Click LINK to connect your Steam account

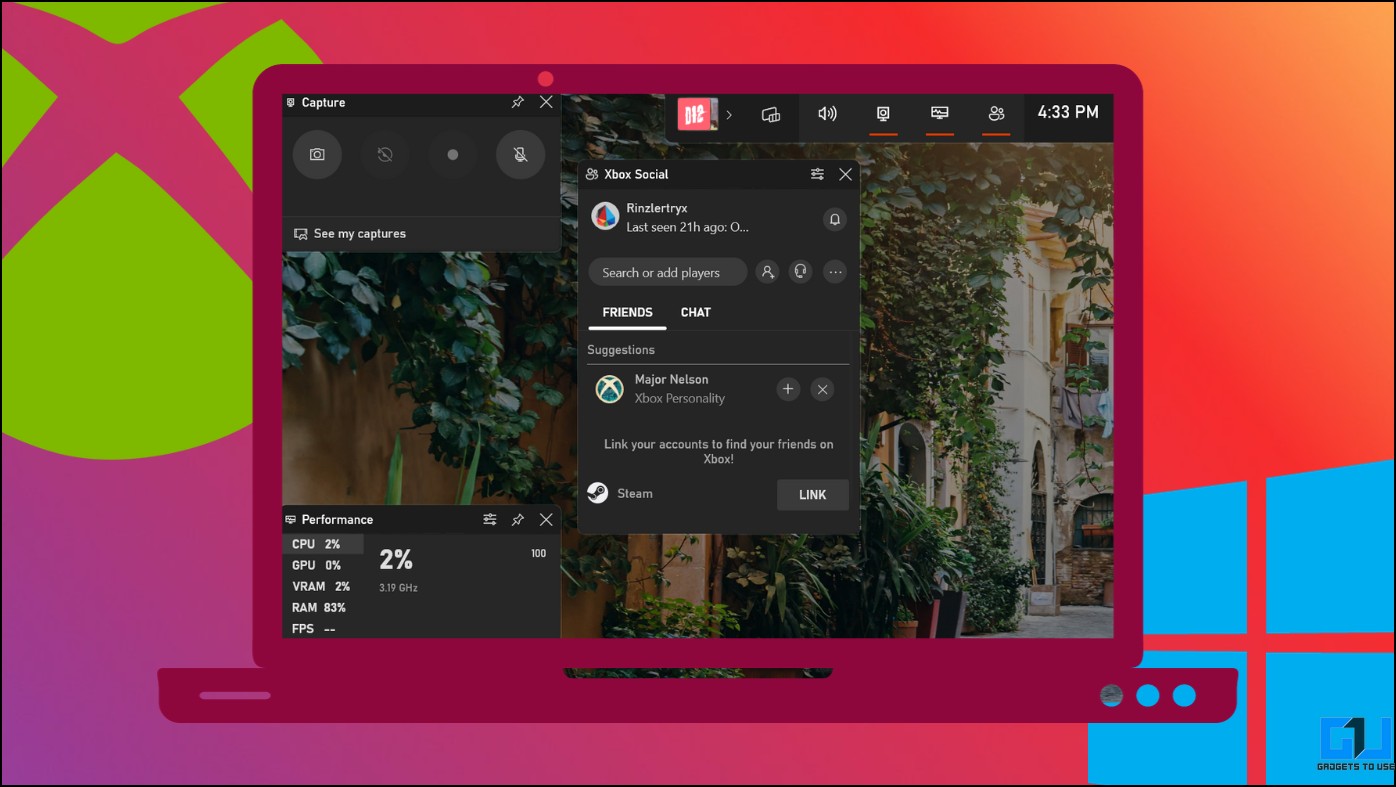pos(812,494)
